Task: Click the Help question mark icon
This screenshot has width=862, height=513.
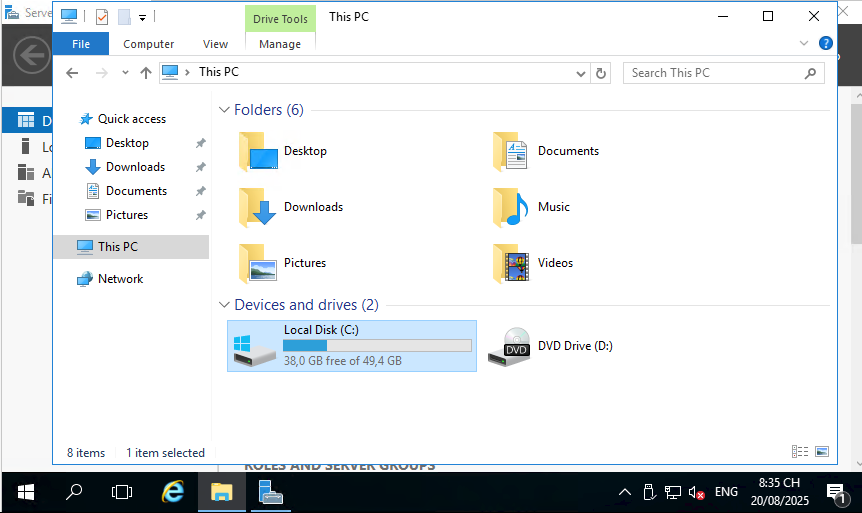Action: (x=825, y=43)
